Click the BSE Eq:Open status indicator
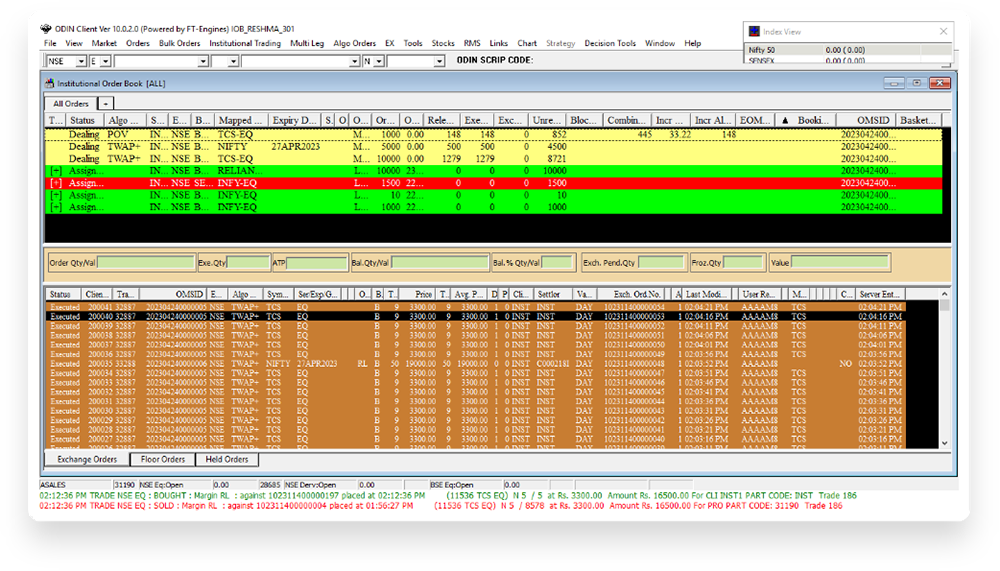Image resolution: width=1000 pixels, height=571 pixels. click(466, 485)
